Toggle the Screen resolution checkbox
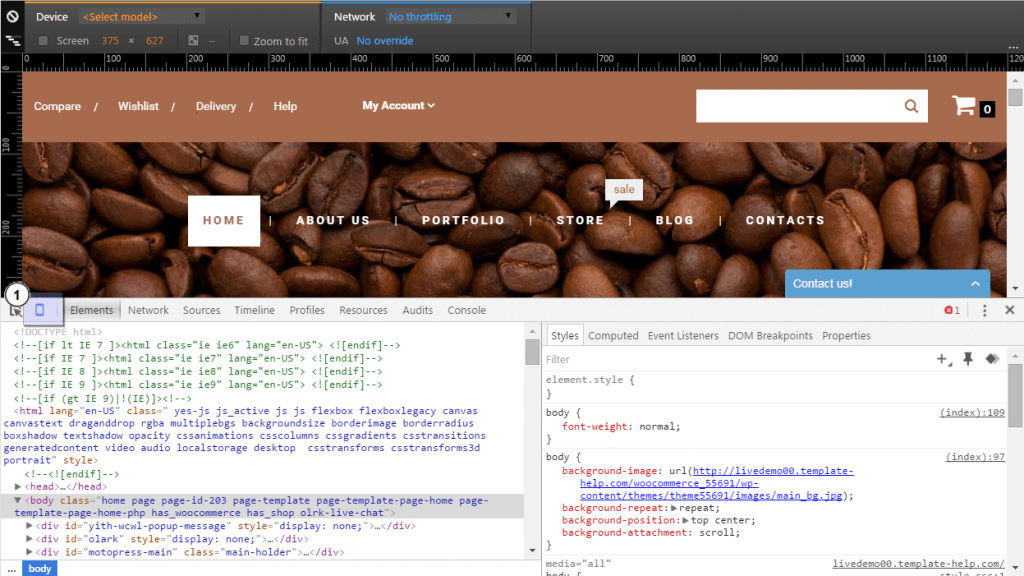The image size is (1024, 576). pos(43,40)
